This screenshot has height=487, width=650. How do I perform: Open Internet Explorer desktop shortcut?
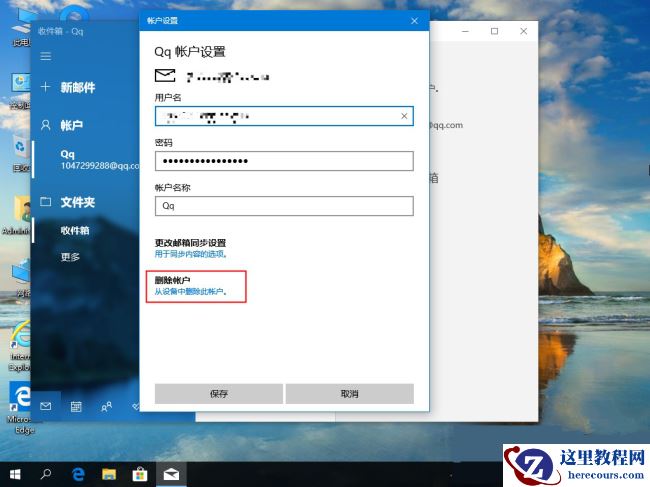(19, 346)
